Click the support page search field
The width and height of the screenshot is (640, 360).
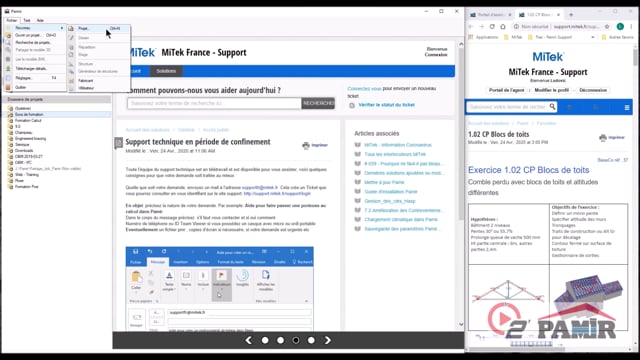tap(214, 103)
